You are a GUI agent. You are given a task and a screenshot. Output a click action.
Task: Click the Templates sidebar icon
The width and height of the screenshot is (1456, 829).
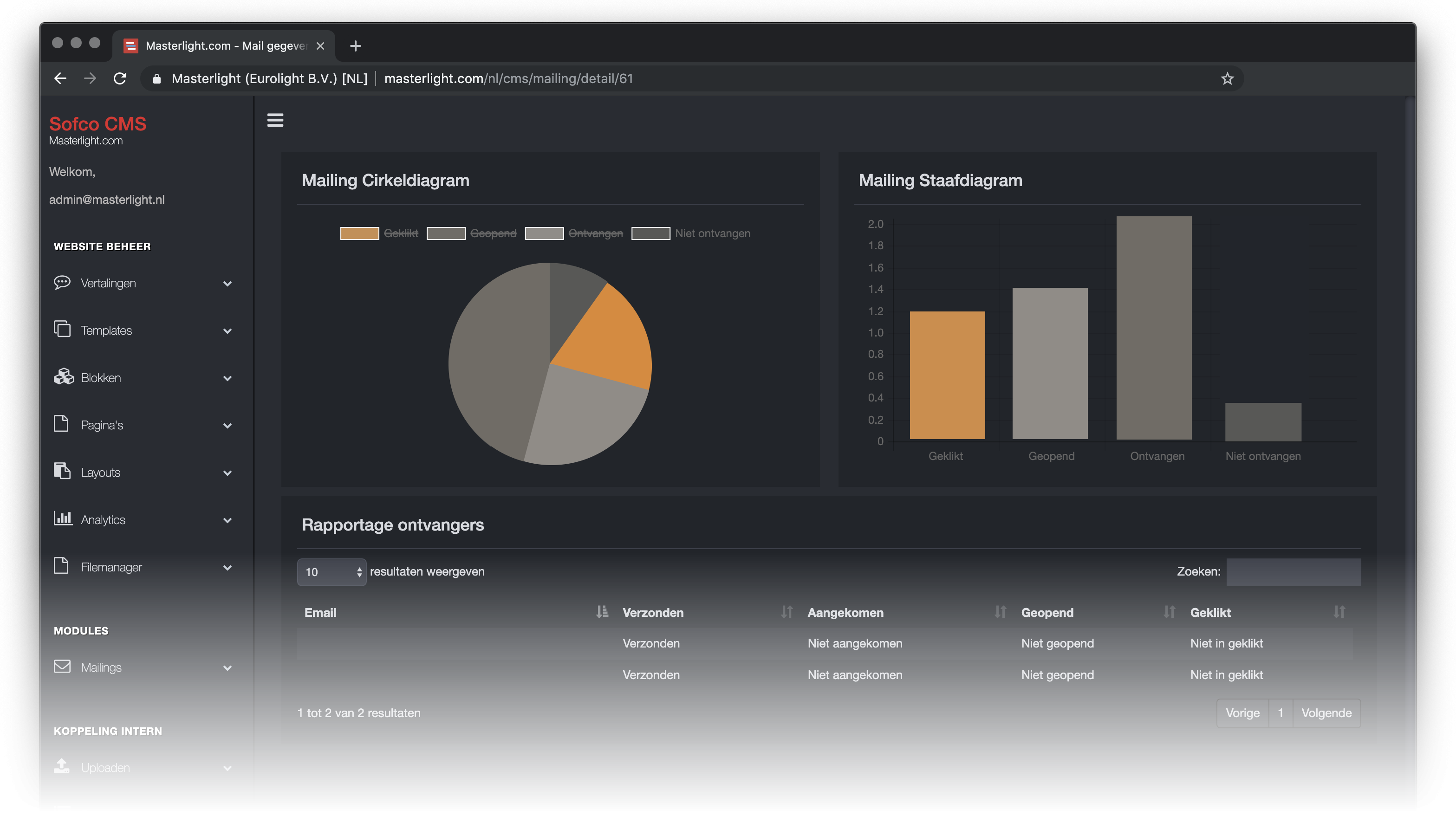62,329
